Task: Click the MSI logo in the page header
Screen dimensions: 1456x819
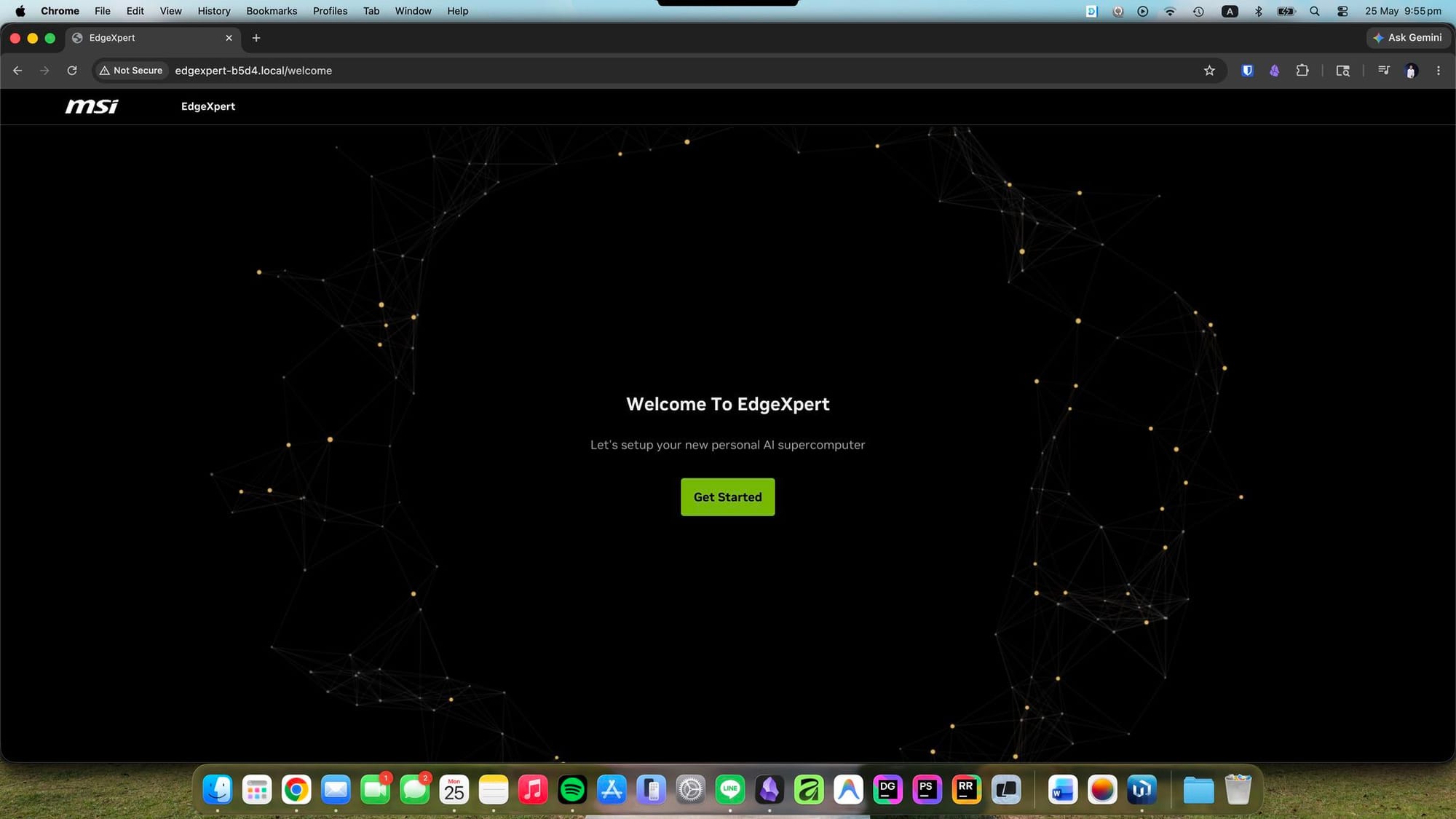Action: click(x=92, y=106)
